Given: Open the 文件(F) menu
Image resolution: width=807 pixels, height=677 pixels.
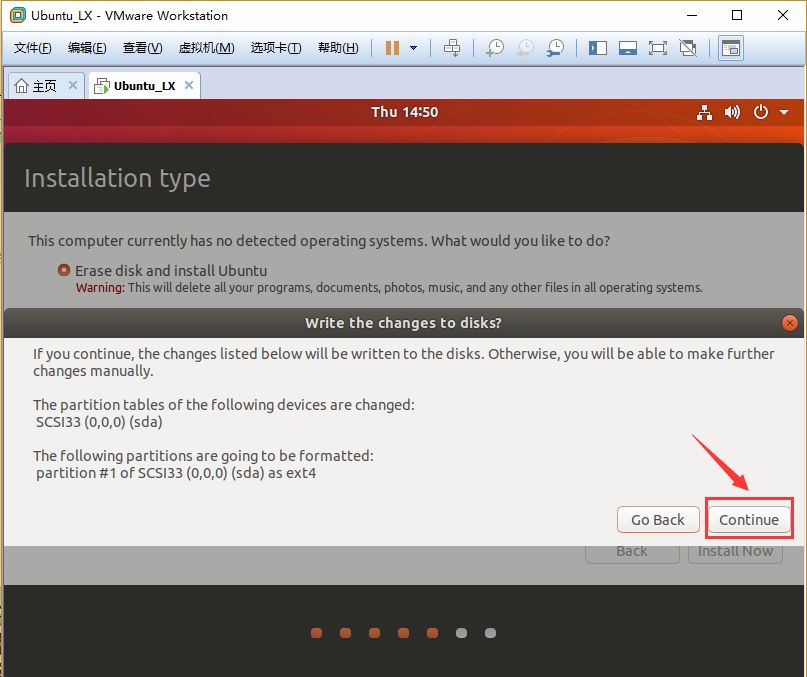Looking at the screenshot, I should click(x=32, y=48).
